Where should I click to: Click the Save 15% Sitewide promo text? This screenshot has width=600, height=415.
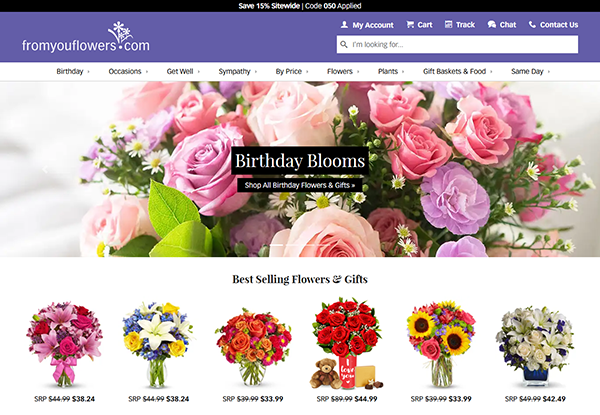(269, 6)
